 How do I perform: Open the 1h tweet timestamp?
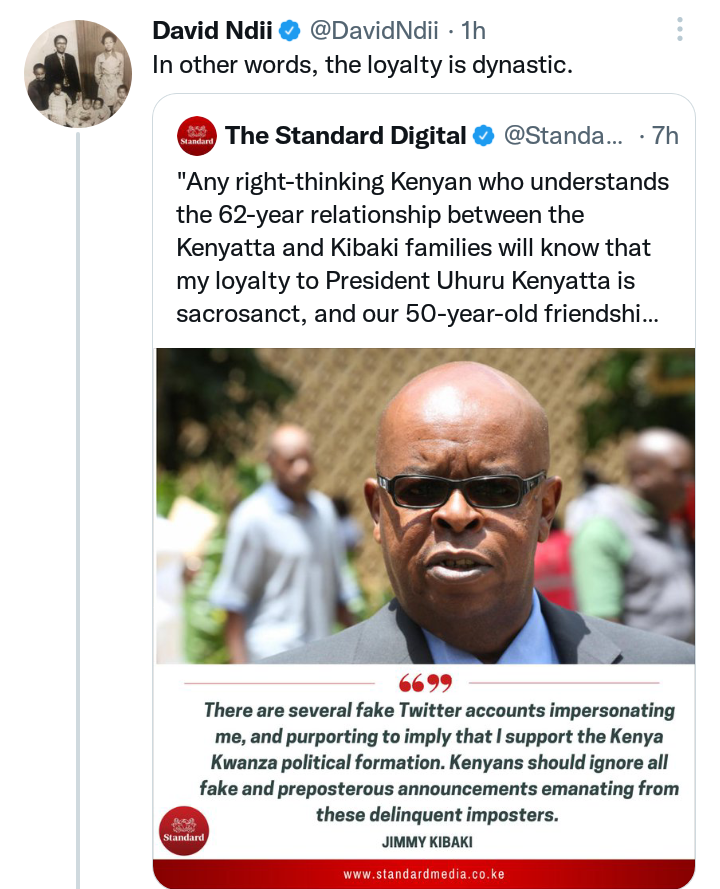(x=473, y=31)
